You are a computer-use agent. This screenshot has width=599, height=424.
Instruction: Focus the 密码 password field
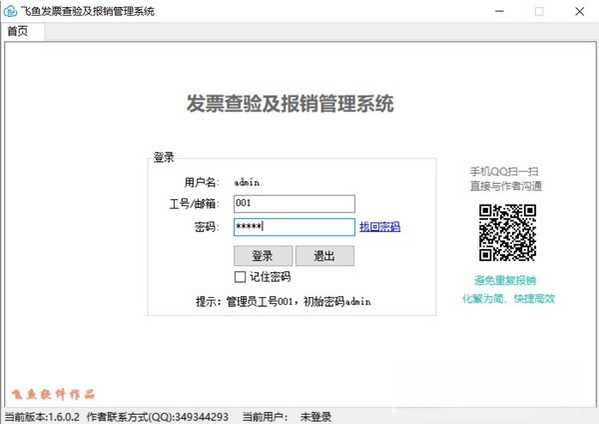[x=294, y=227]
